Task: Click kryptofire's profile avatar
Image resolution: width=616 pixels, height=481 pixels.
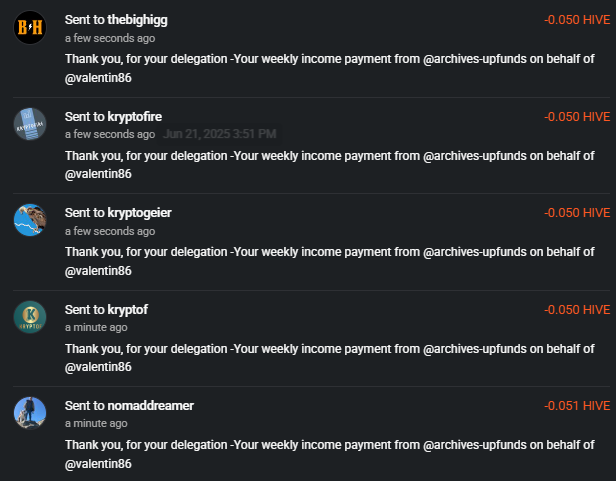Action: click(30, 124)
